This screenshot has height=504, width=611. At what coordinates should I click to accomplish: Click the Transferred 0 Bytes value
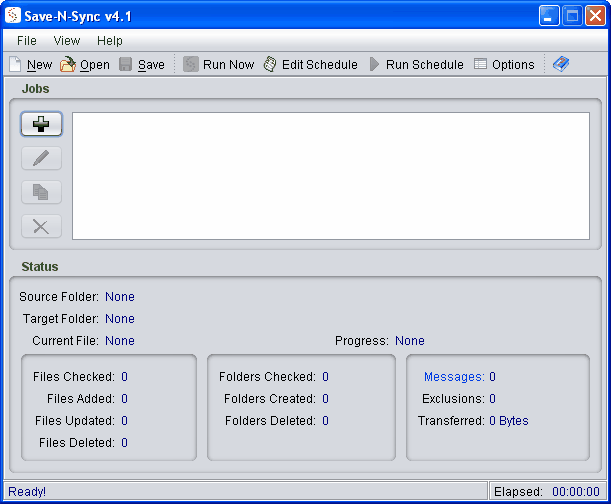pos(509,421)
